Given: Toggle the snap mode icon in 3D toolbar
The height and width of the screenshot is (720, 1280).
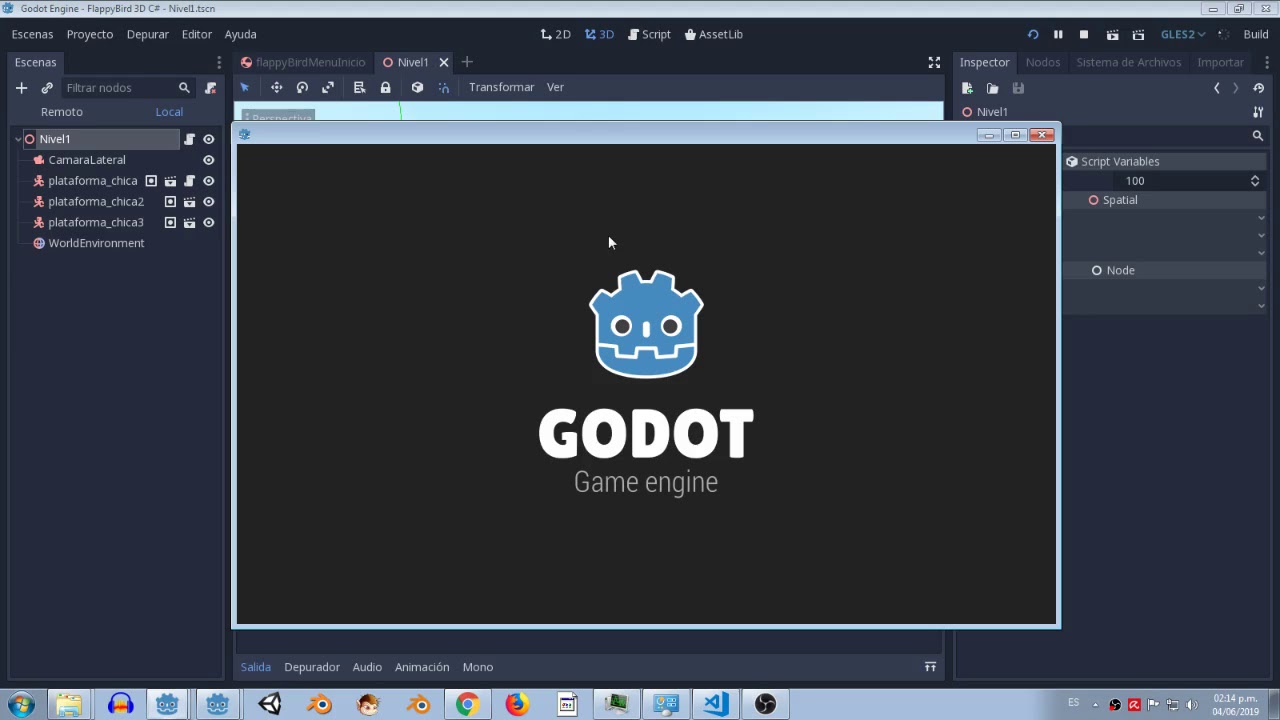Looking at the screenshot, I should (444, 87).
